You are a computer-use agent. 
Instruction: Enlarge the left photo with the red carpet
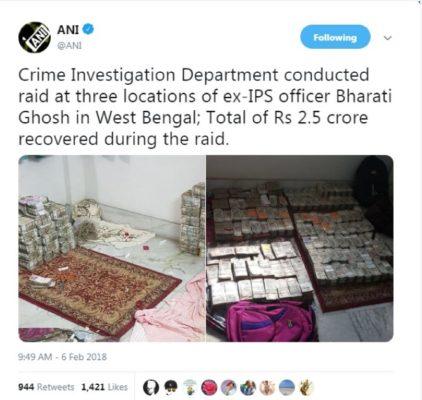(112, 249)
